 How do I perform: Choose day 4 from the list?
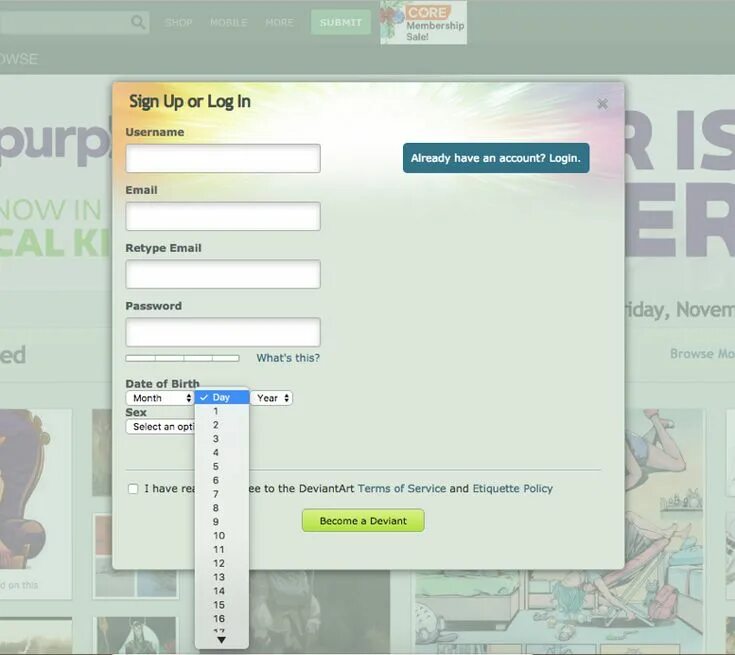222,452
